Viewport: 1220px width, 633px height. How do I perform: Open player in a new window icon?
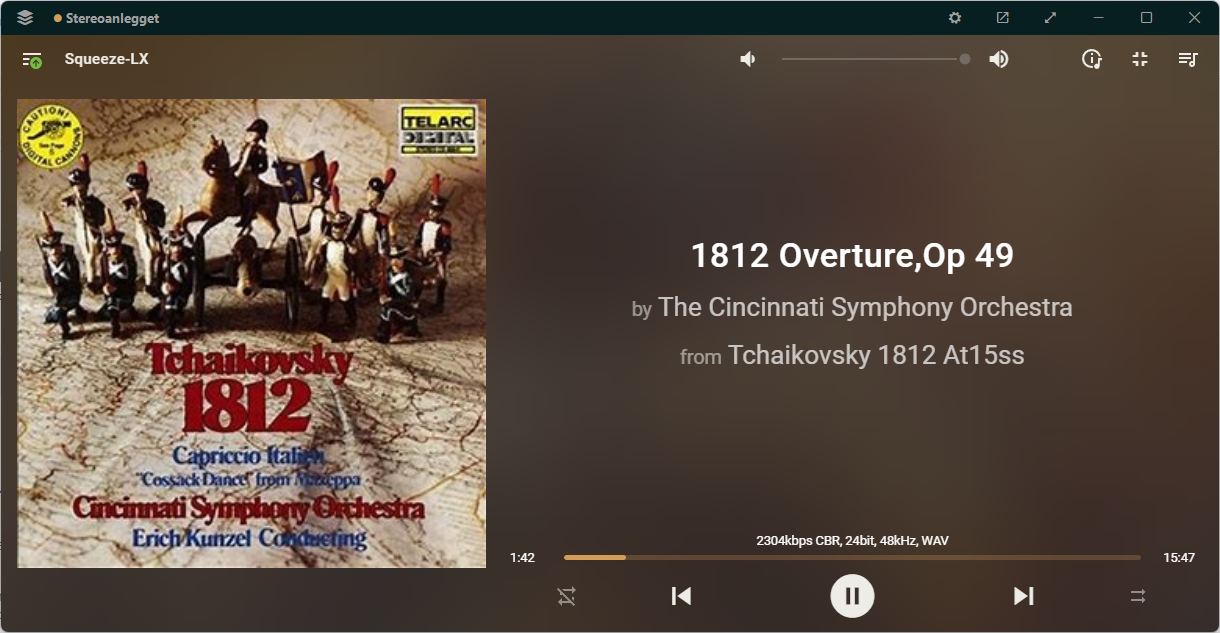point(1003,18)
